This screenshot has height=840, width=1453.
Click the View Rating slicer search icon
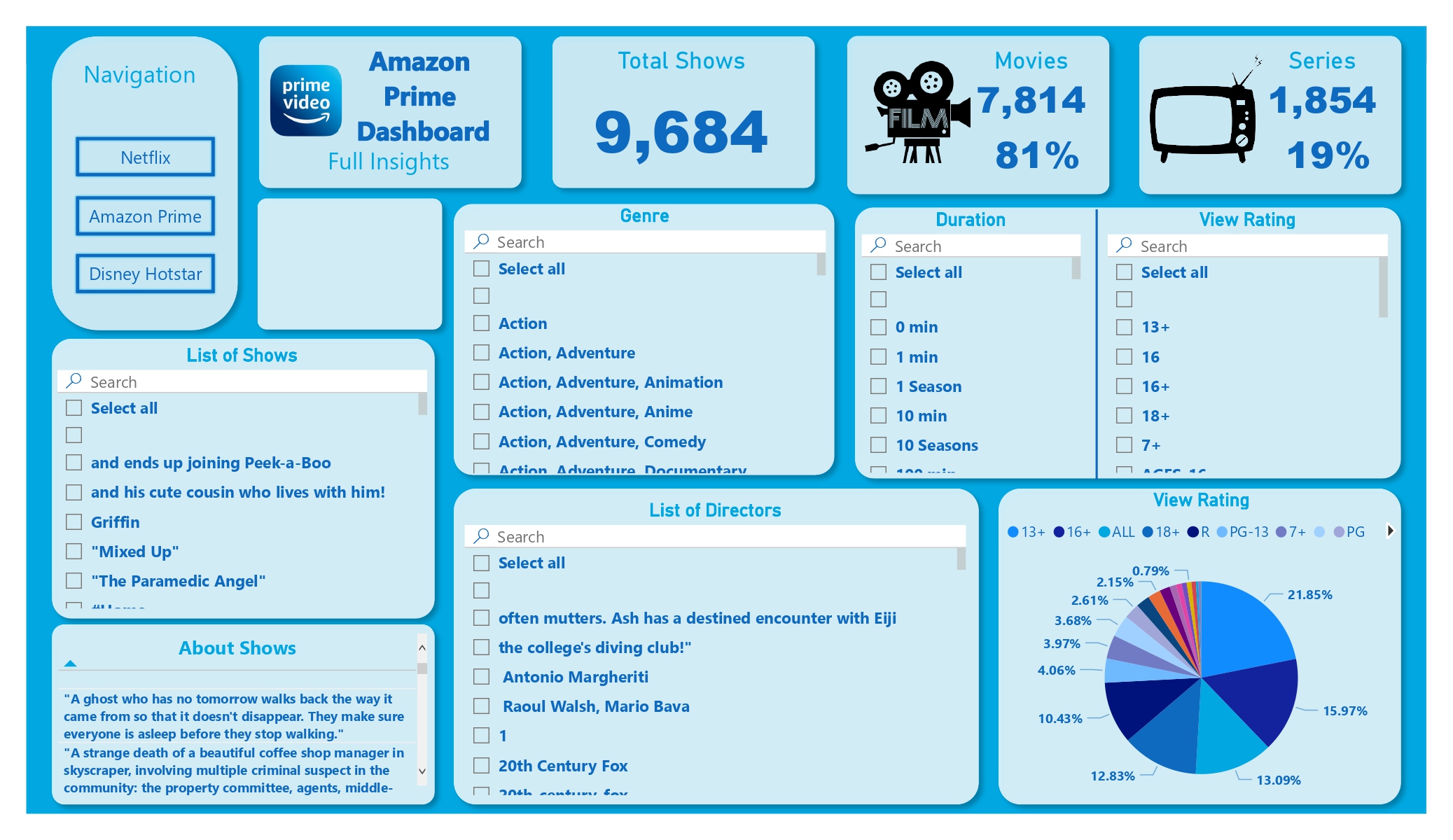click(1124, 245)
